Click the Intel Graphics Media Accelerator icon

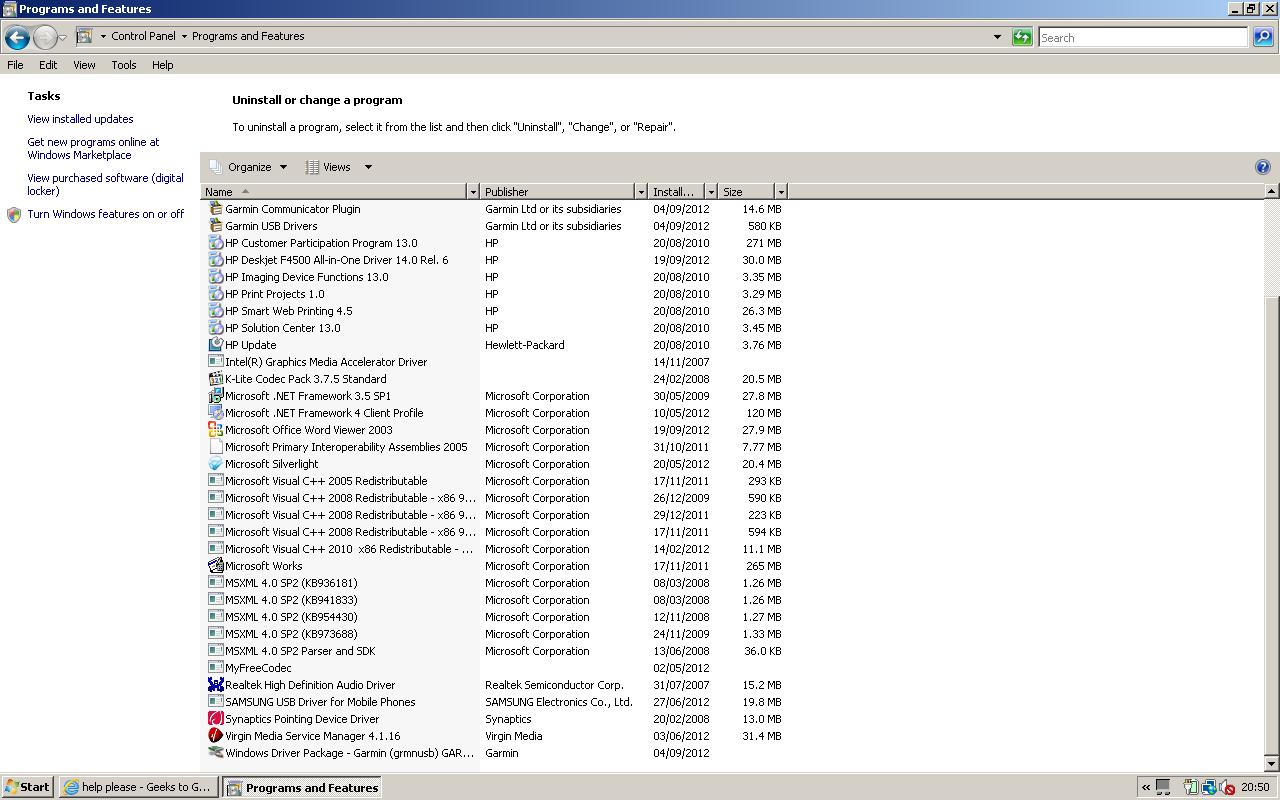215,362
